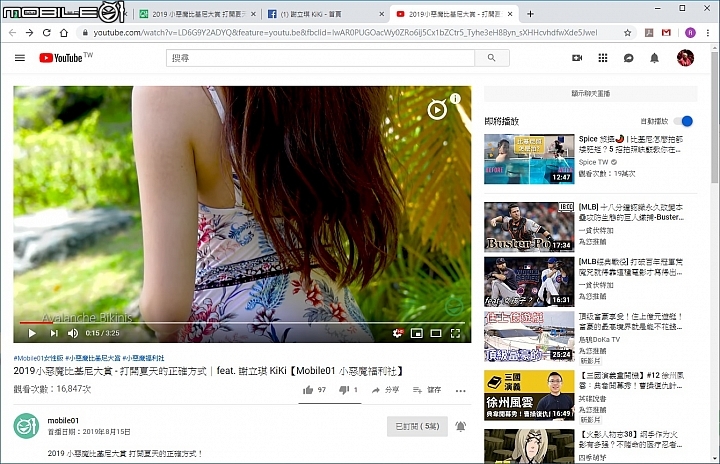Mute the video volume speaker icon
Viewport: 720px width, 464px height.
tap(73, 333)
